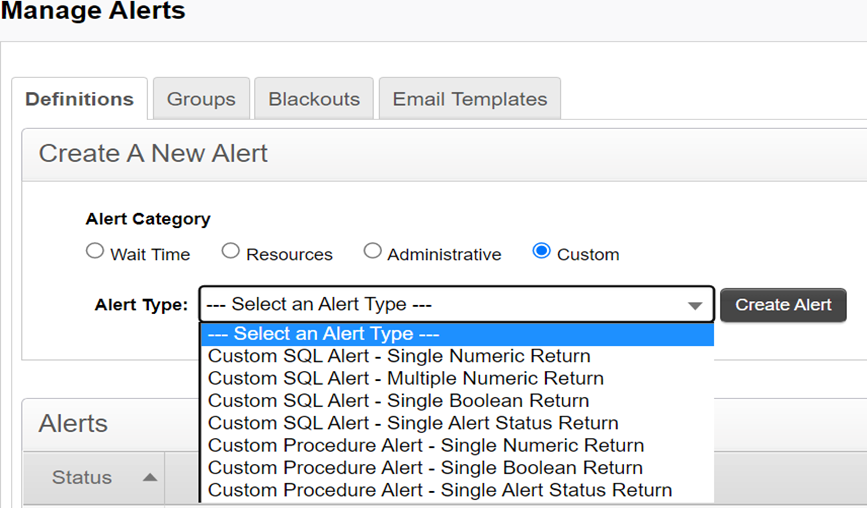Viewport: 867px width, 508px height.
Task: Collapse the Alert Type dropdown arrow
Action: 695,306
